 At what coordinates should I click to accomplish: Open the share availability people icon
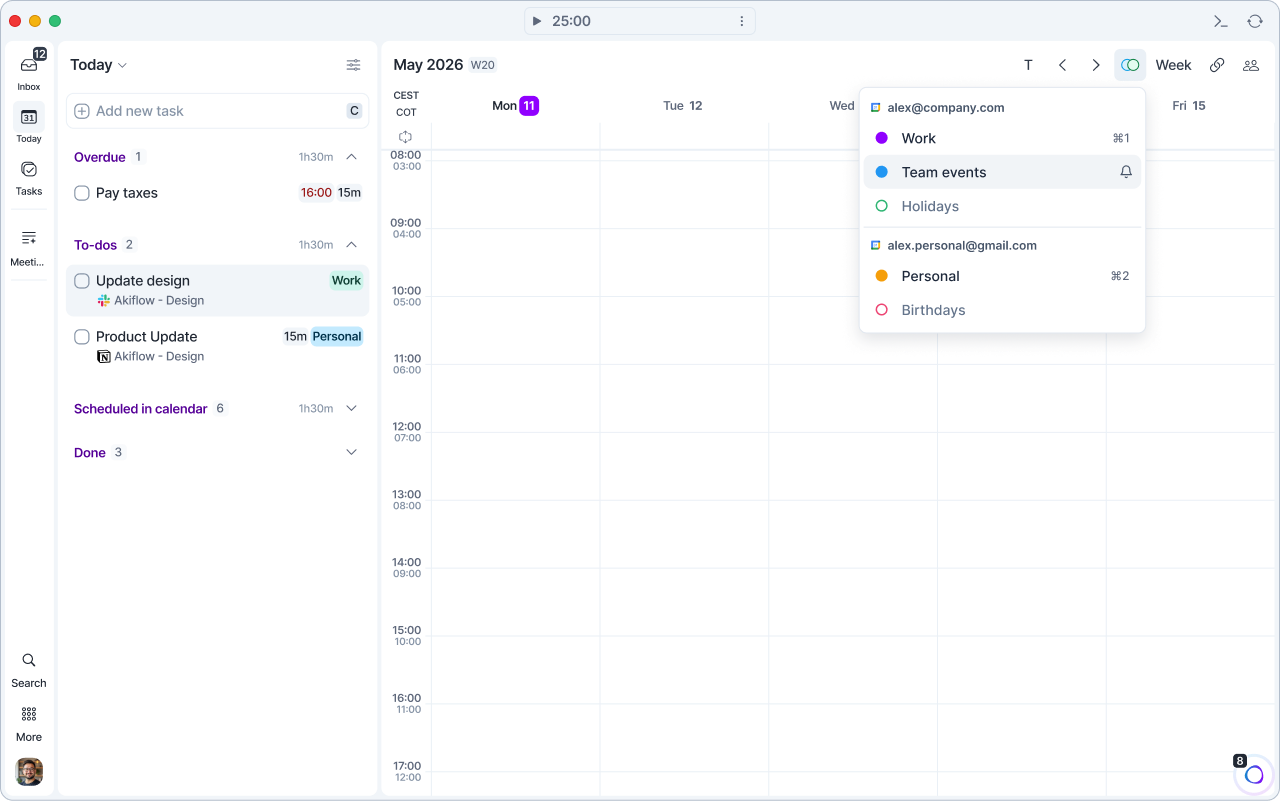pos(1251,65)
